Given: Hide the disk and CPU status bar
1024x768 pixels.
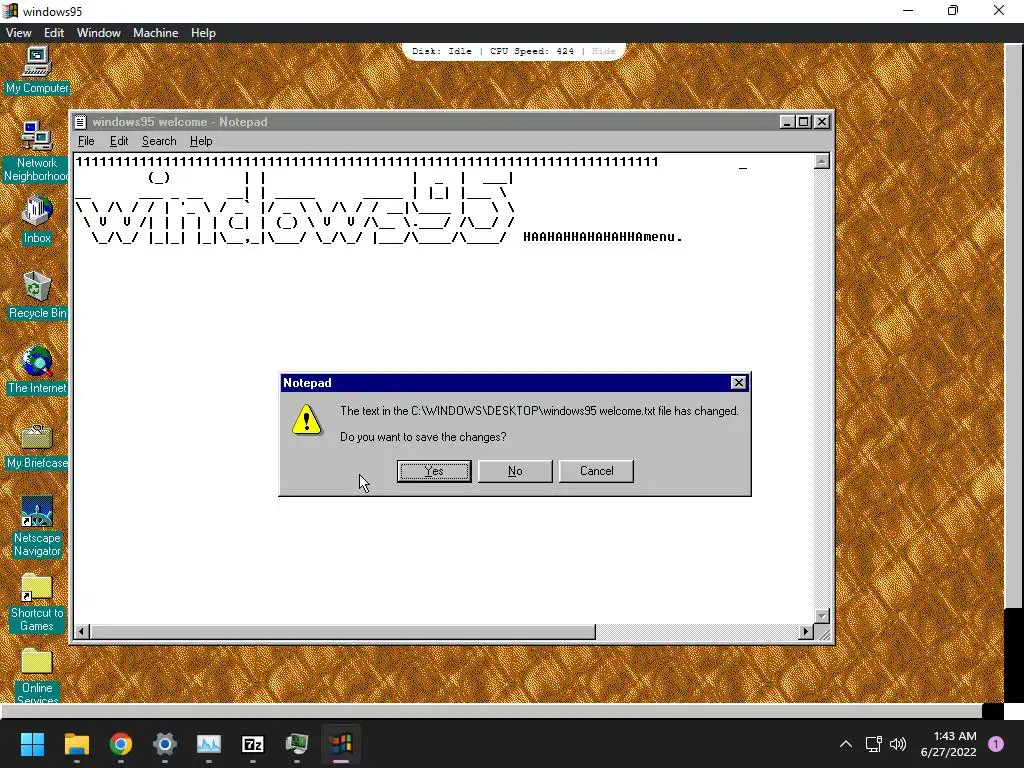Looking at the screenshot, I should (603, 51).
